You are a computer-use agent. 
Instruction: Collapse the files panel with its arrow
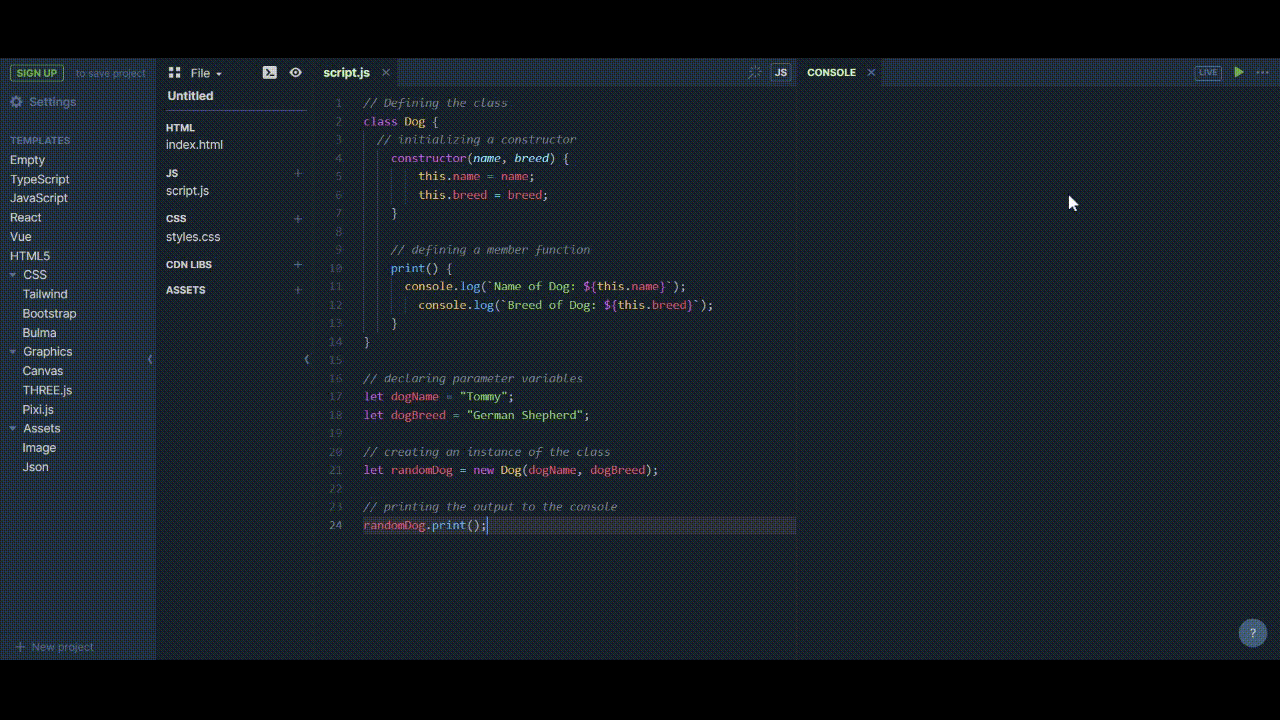pyautogui.click(x=306, y=359)
